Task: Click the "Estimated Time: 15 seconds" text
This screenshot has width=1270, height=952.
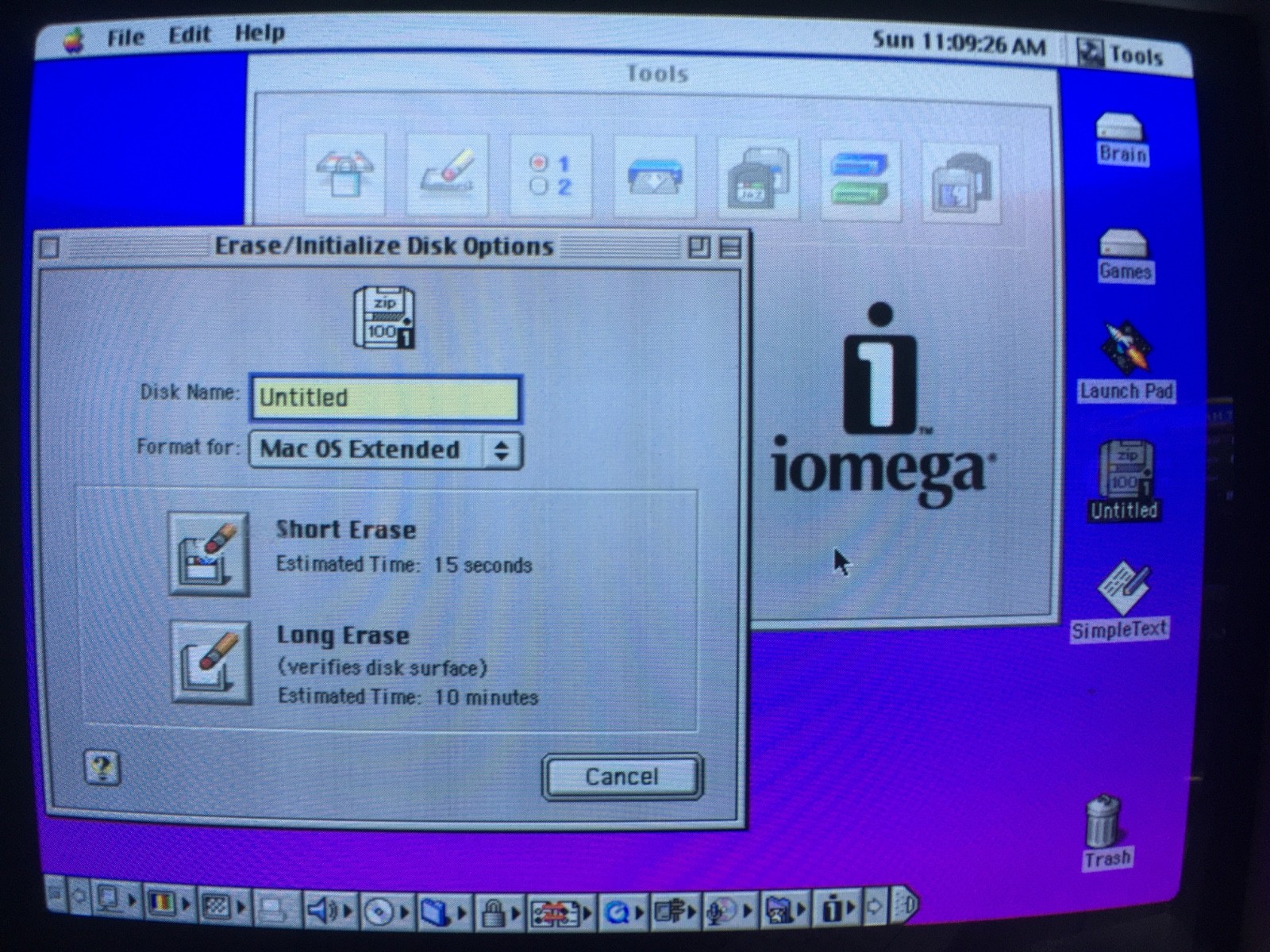Action: pyautogui.click(x=404, y=565)
